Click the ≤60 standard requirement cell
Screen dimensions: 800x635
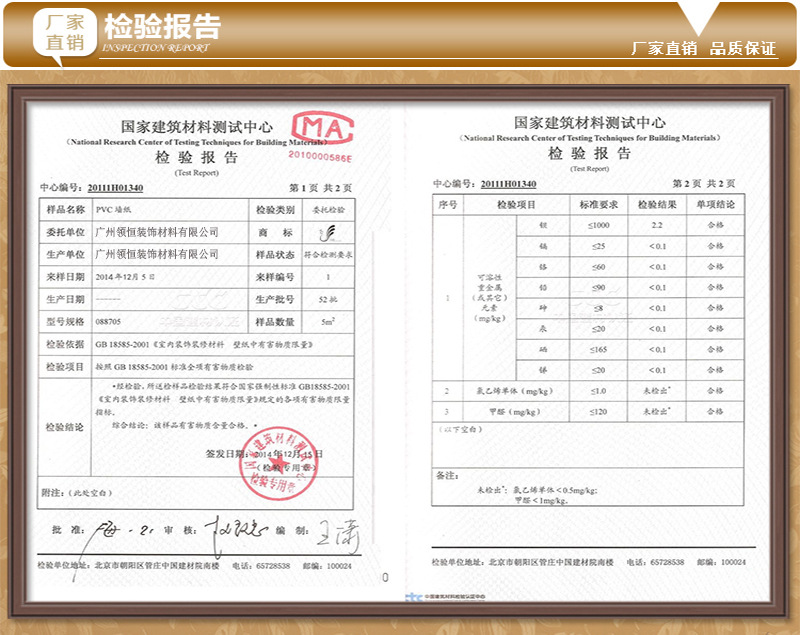(x=598, y=267)
